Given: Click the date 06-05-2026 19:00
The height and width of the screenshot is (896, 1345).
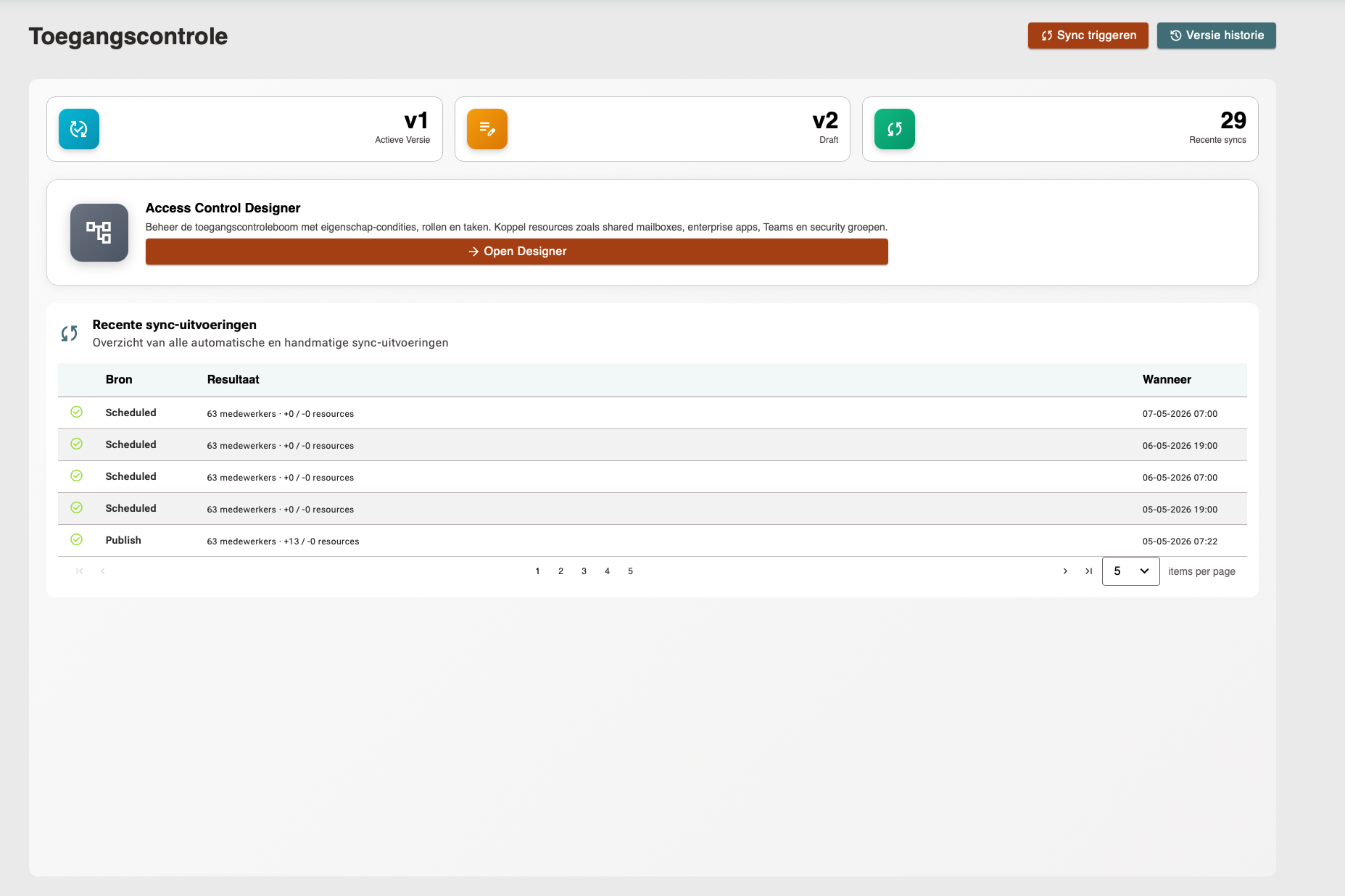Looking at the screenshot, I should pos(1180,446).
